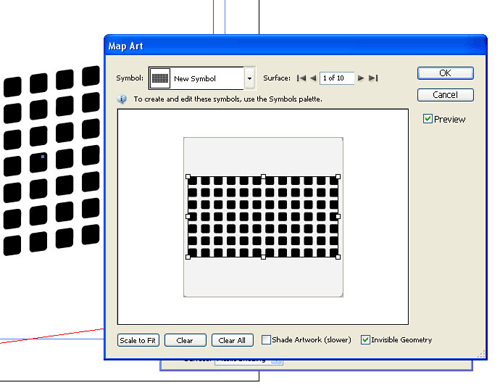The image size is (500, 388).
Task: Open the Symbol dropdown arrow
Action: coord(250,79)
